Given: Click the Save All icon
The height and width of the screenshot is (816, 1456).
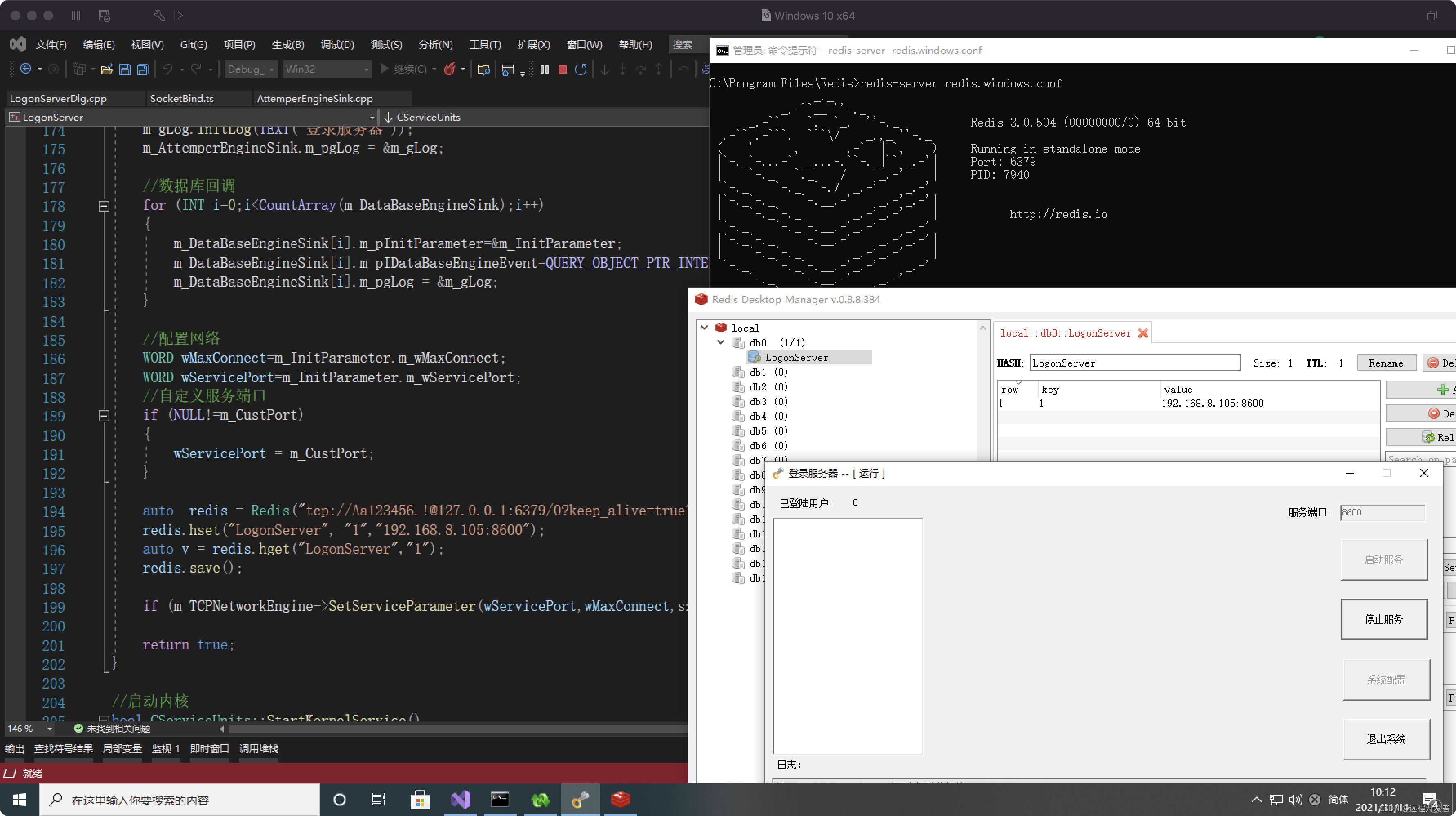Looking at the screenshot, I should pos(143,69).
